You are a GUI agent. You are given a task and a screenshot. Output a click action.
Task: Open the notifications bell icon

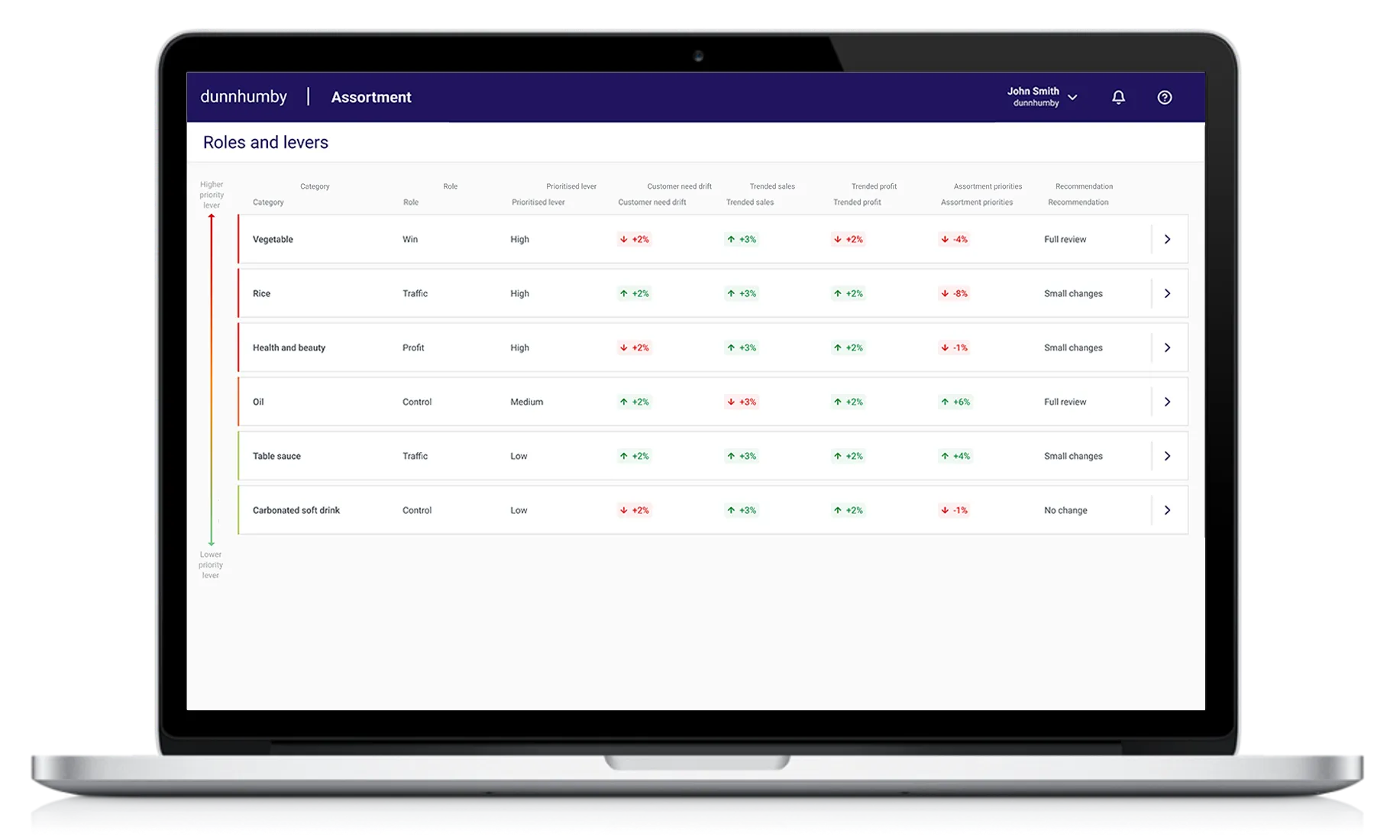coord(1117,97)
